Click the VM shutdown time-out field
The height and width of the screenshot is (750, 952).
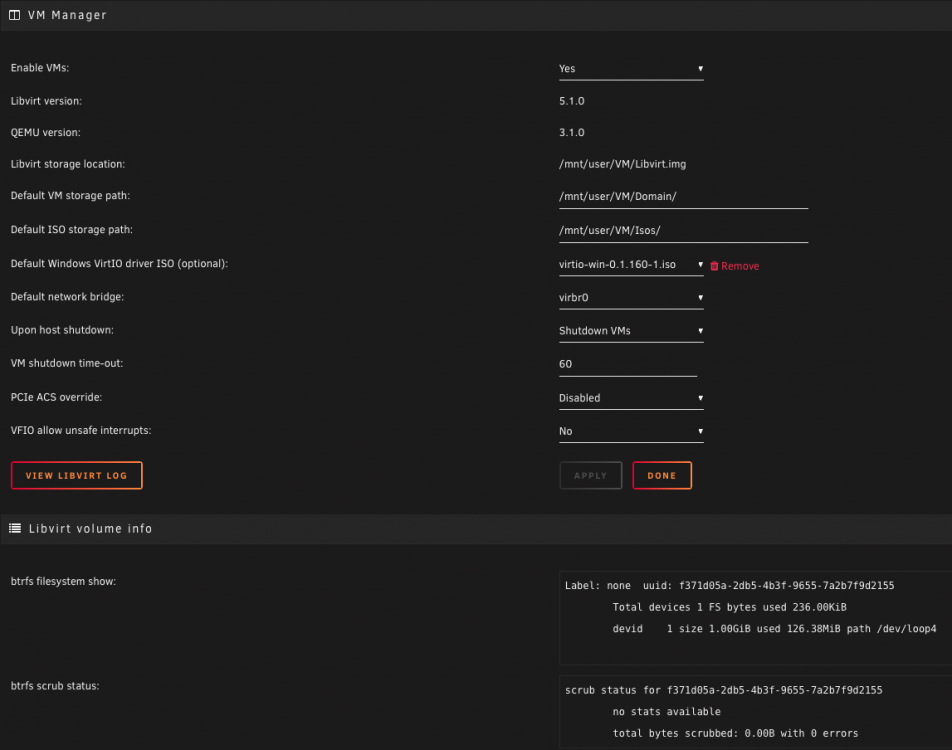[x=628, y=364]
